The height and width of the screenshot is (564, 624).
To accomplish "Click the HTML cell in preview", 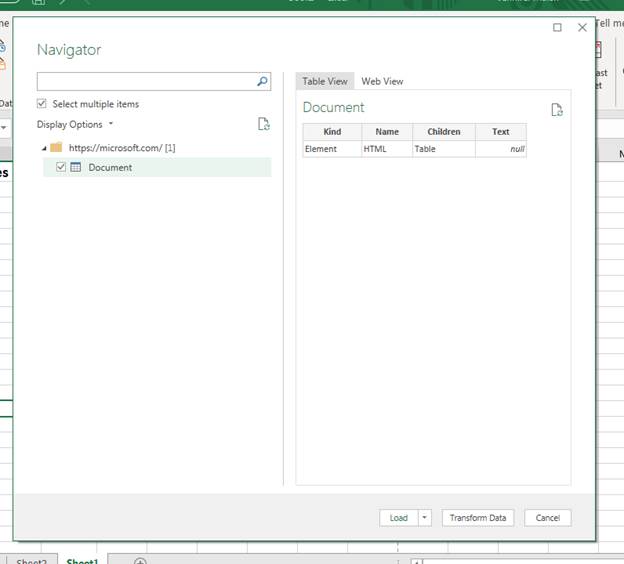I will pyautogui.click(x=387, y=149).
